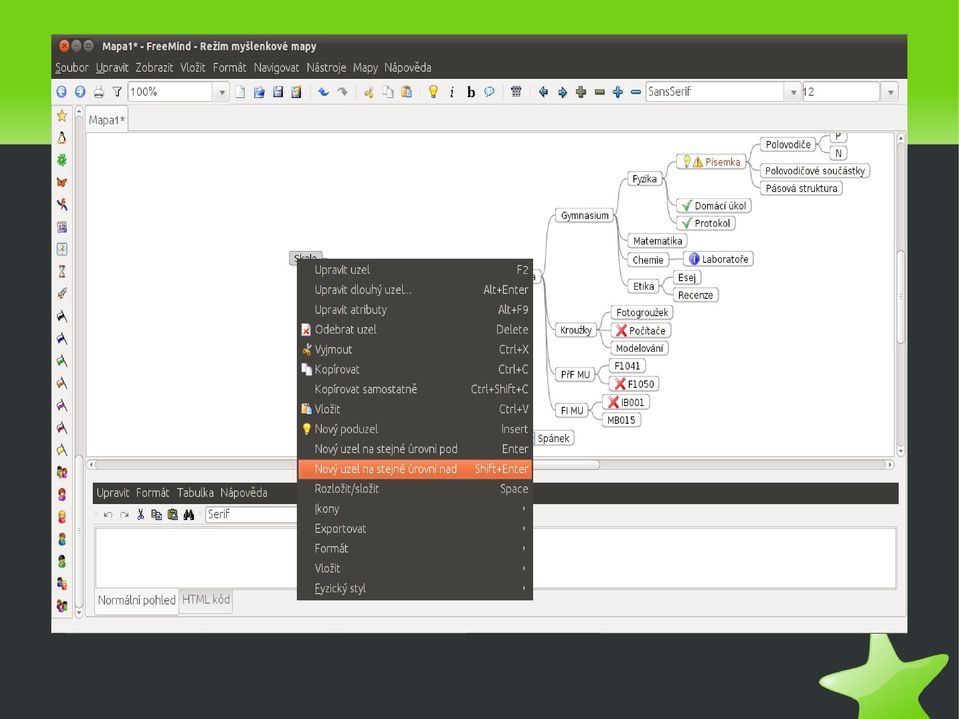The height and width of the screenshot is (719, 959).
Task: Select the star icon in the icon sidebar
Action: click(x=62, y=115)
